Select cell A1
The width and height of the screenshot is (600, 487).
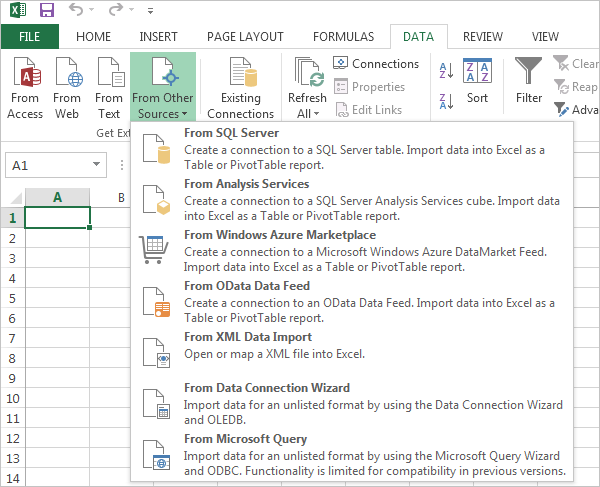pyautogui.click(x=57, y=218)
